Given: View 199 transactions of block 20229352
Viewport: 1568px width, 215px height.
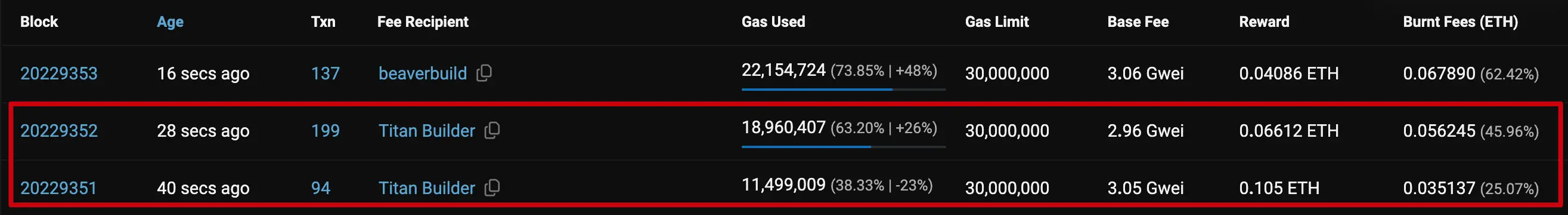Looking at the screenshot, I should pos(325,130).
